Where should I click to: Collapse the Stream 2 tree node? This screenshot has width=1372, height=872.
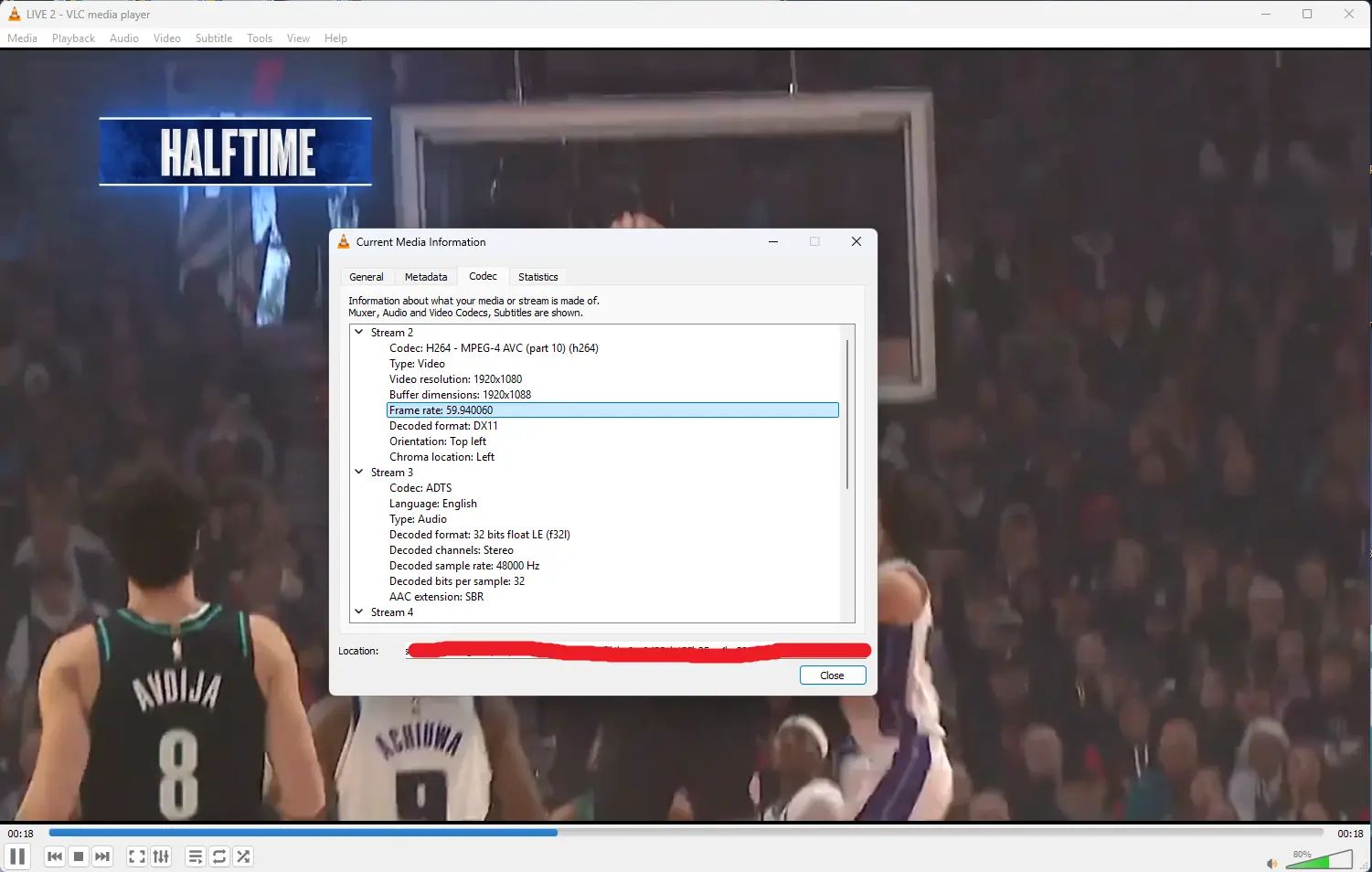coord(359,332)
